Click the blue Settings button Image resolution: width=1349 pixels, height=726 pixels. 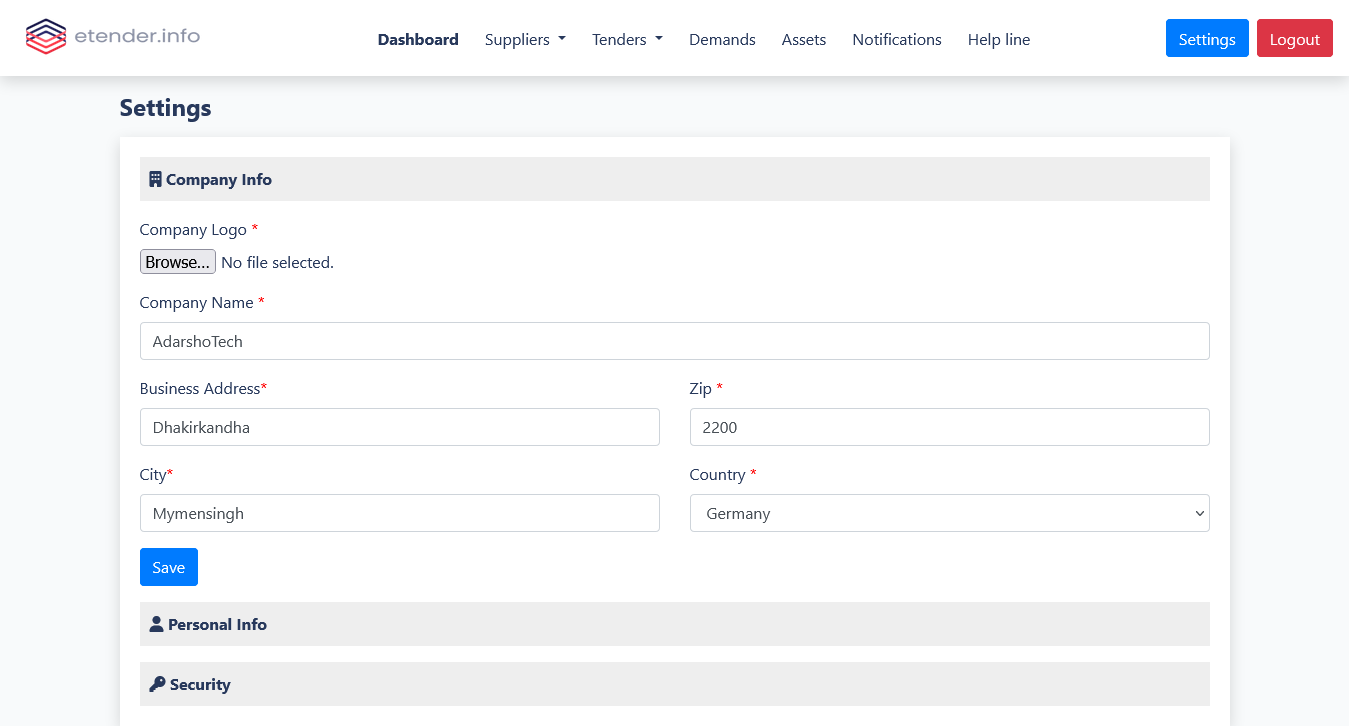click(x=1207, y=38)
